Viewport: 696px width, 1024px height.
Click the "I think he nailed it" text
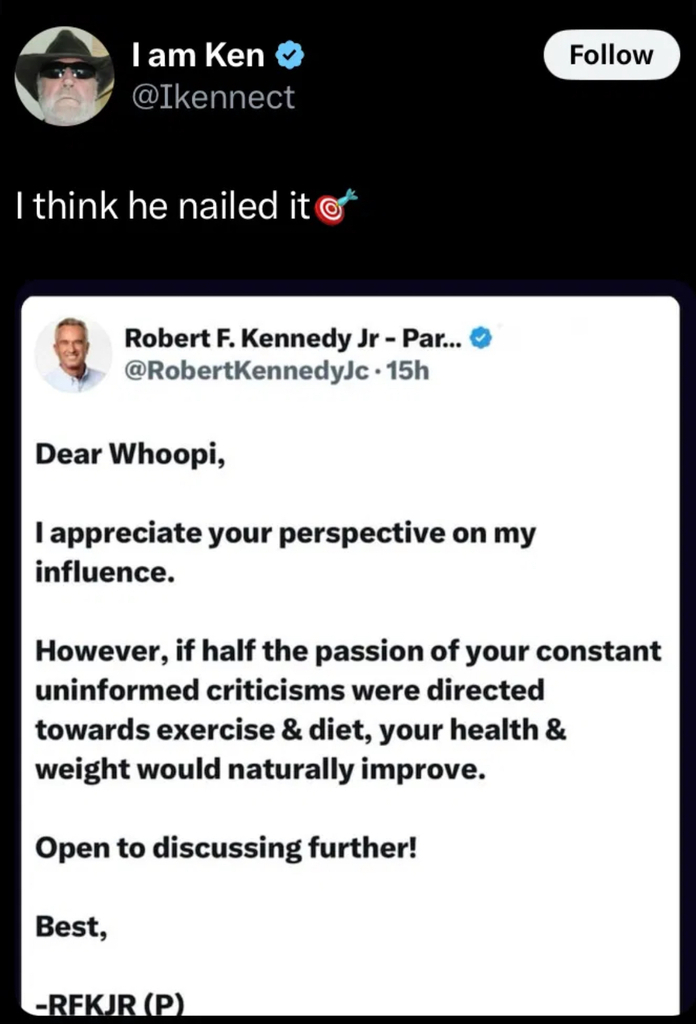164,207
